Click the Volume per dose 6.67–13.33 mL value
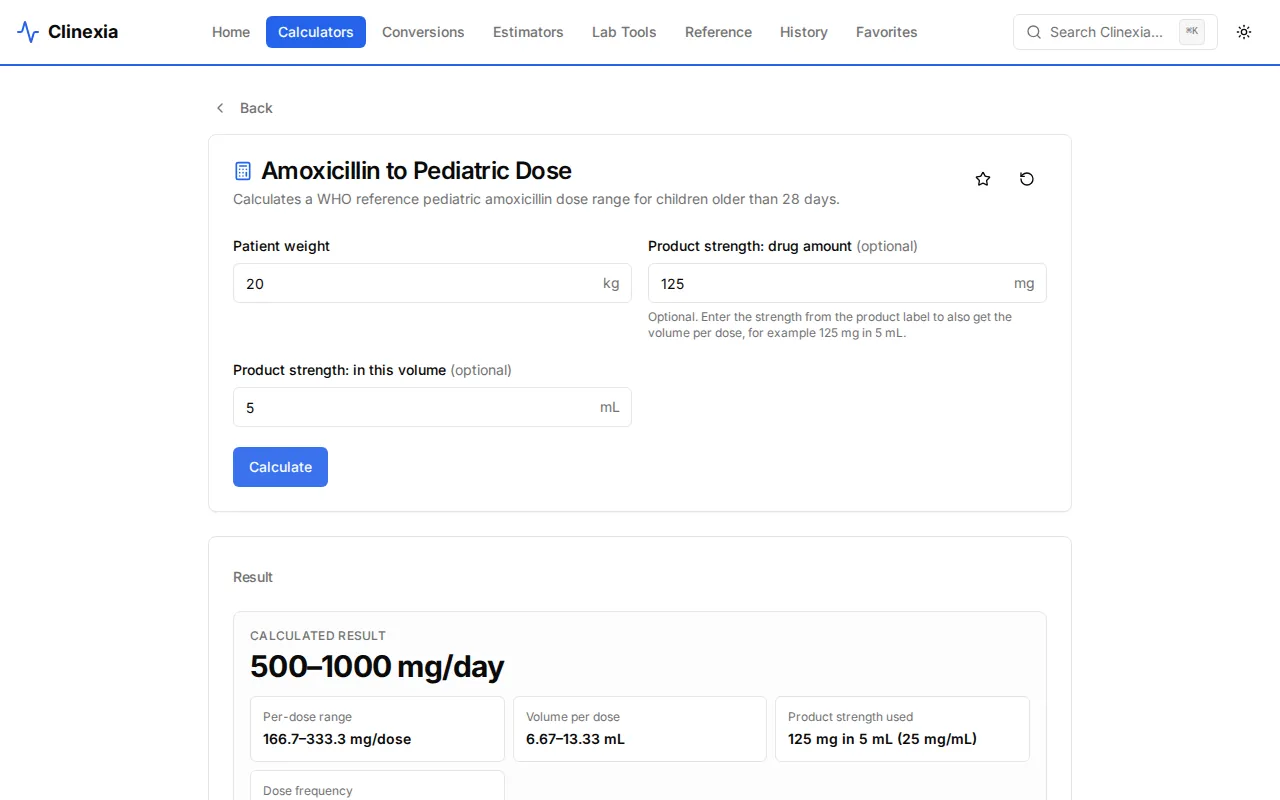Viewport: 1280px width, 800px height. (575, 739)
